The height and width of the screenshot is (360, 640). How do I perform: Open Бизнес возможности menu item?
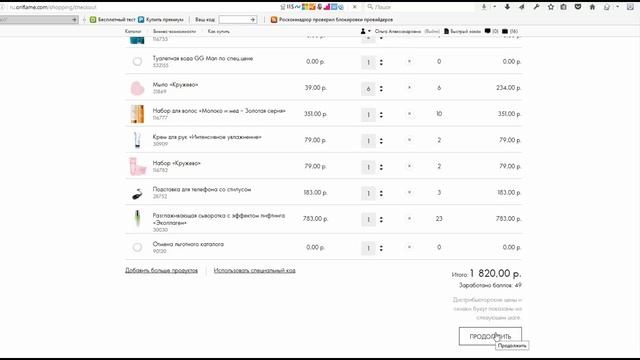coord(174,31)
